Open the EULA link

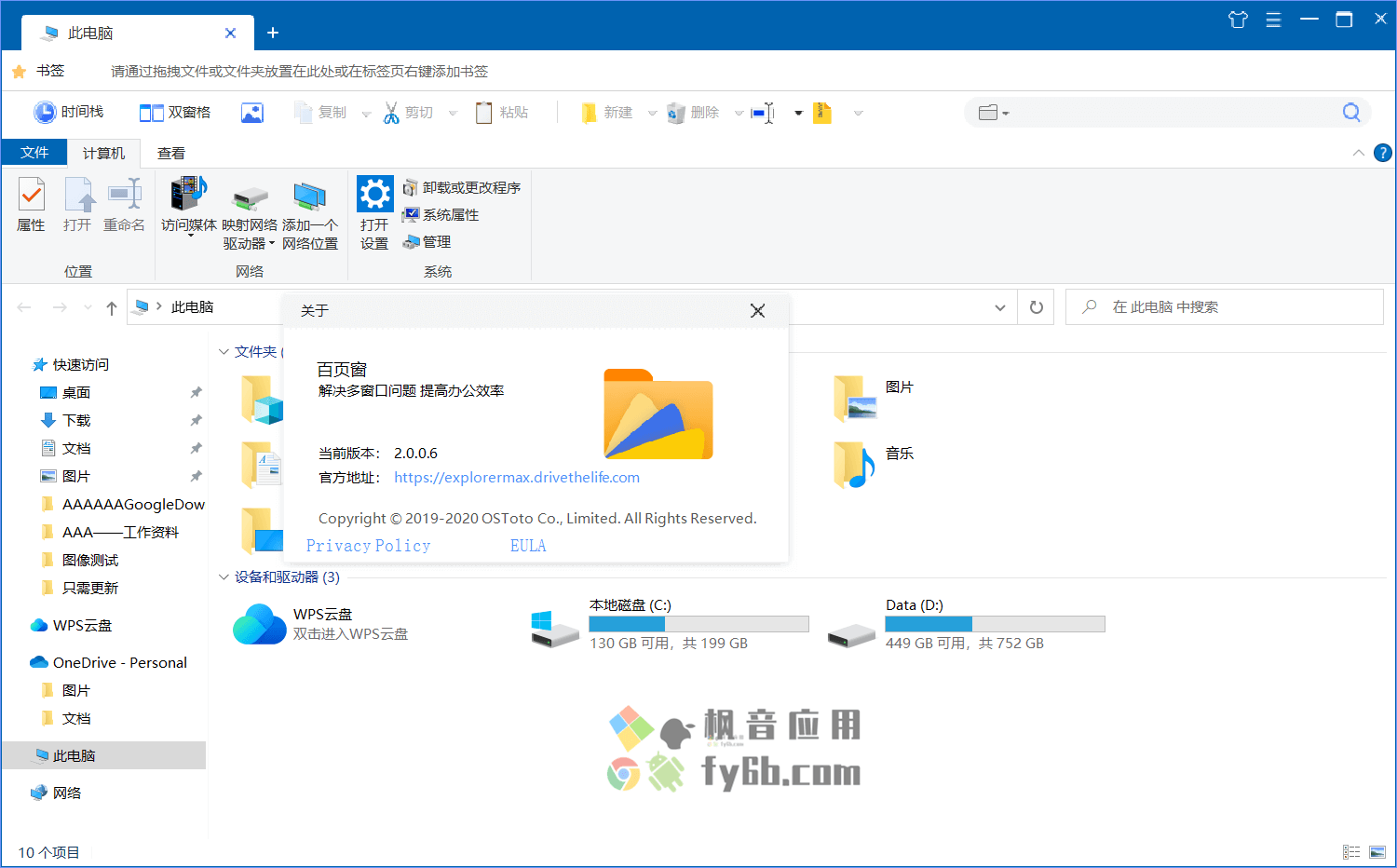pos(528,546)
